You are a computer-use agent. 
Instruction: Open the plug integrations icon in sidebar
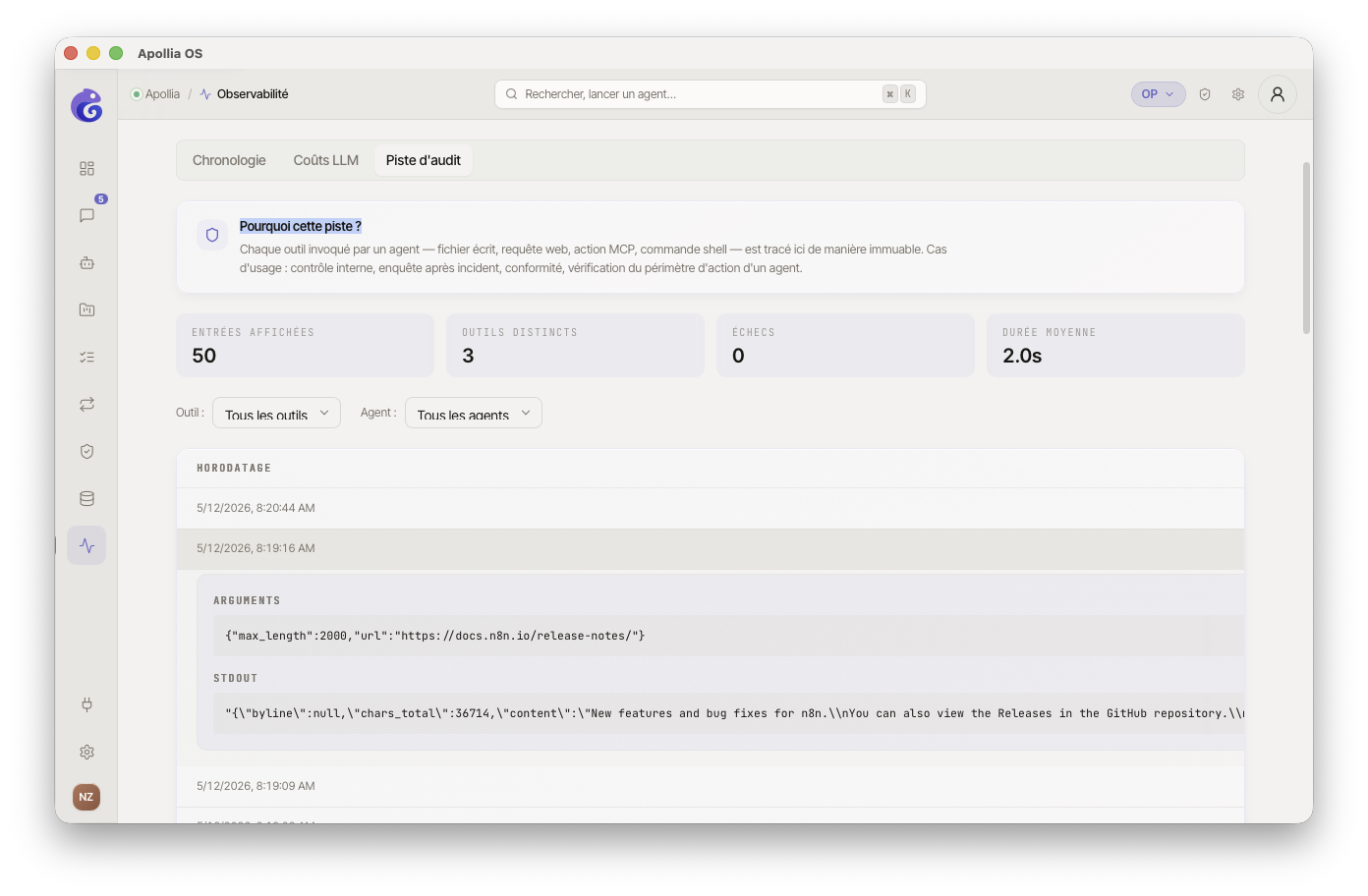point(86,704)
